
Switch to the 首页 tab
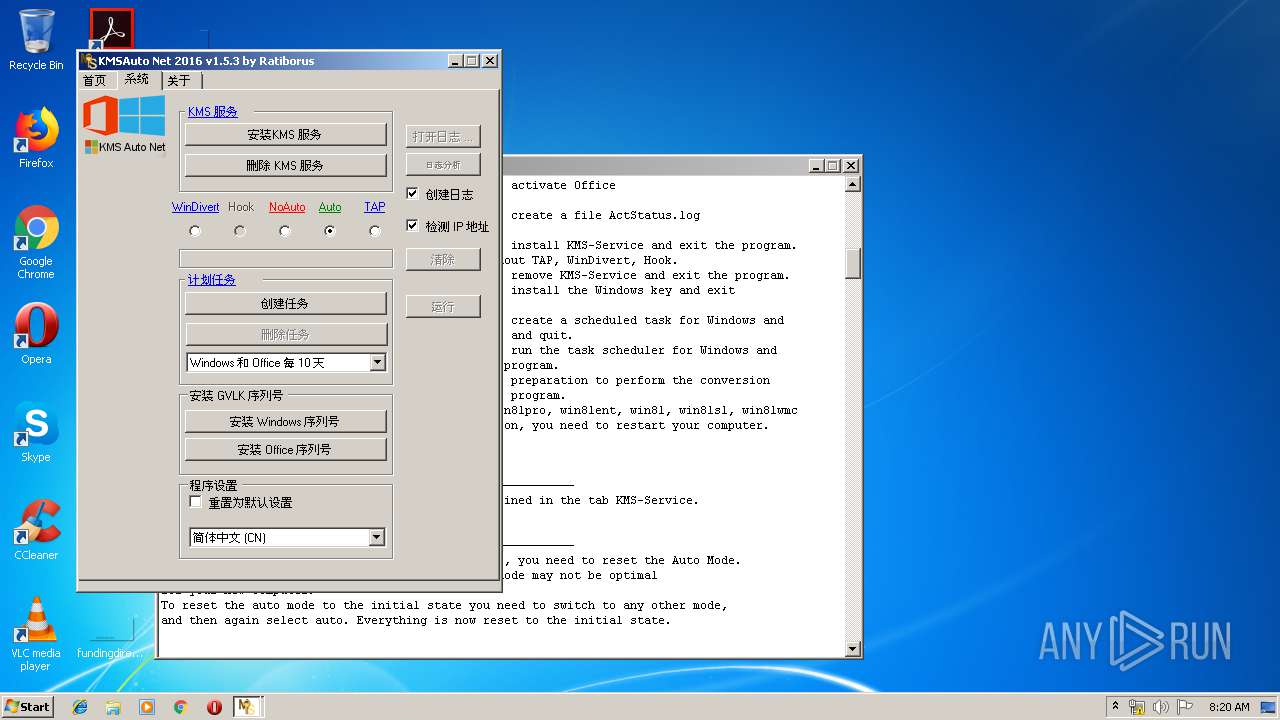tap(95, 80)
